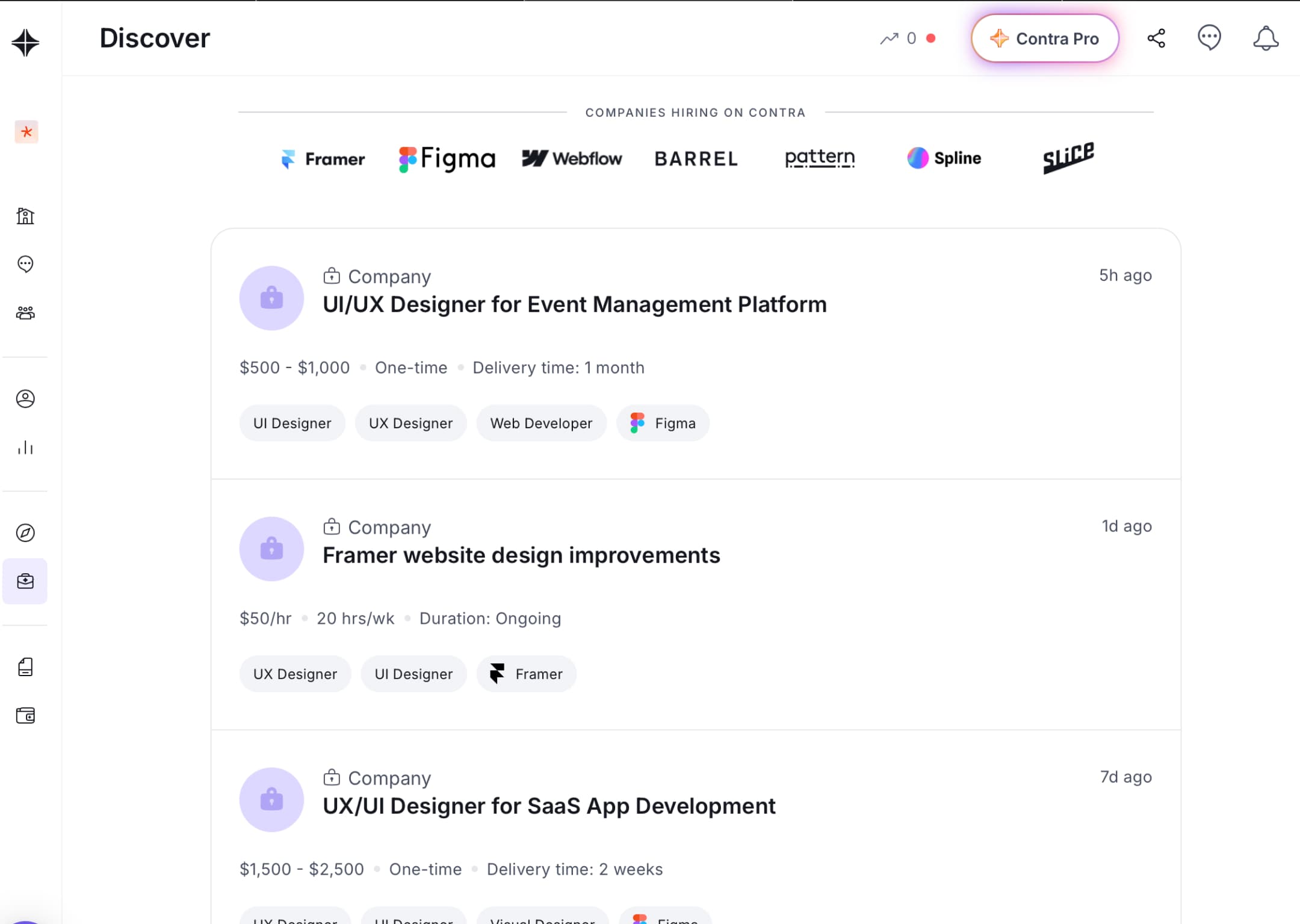
Task: Click UX Designer tag on Framer website job
Action: [x=296, y=674]
